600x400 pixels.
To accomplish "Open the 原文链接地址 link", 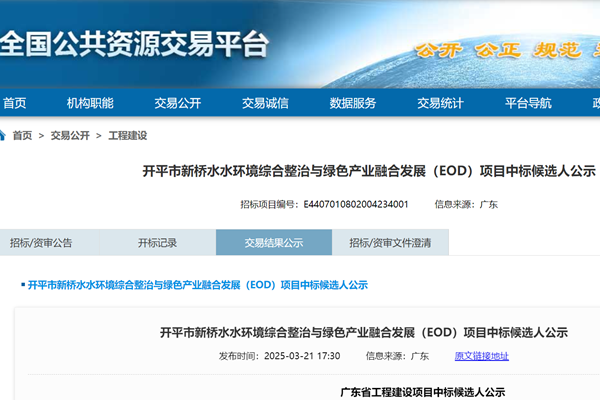I will tap(481, 355).
